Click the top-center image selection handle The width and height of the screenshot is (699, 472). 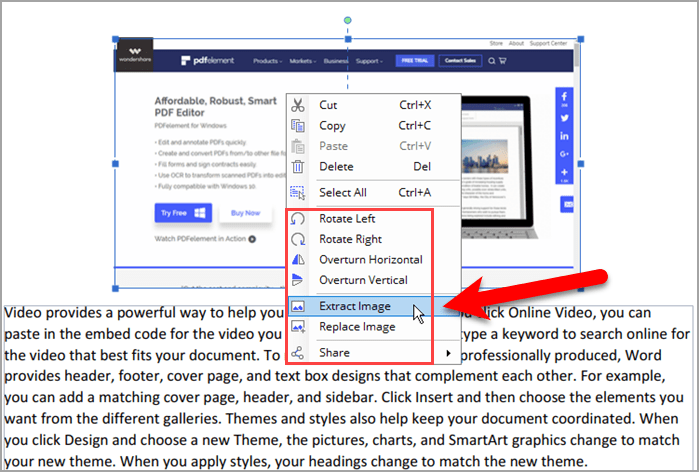click(348, 39)
